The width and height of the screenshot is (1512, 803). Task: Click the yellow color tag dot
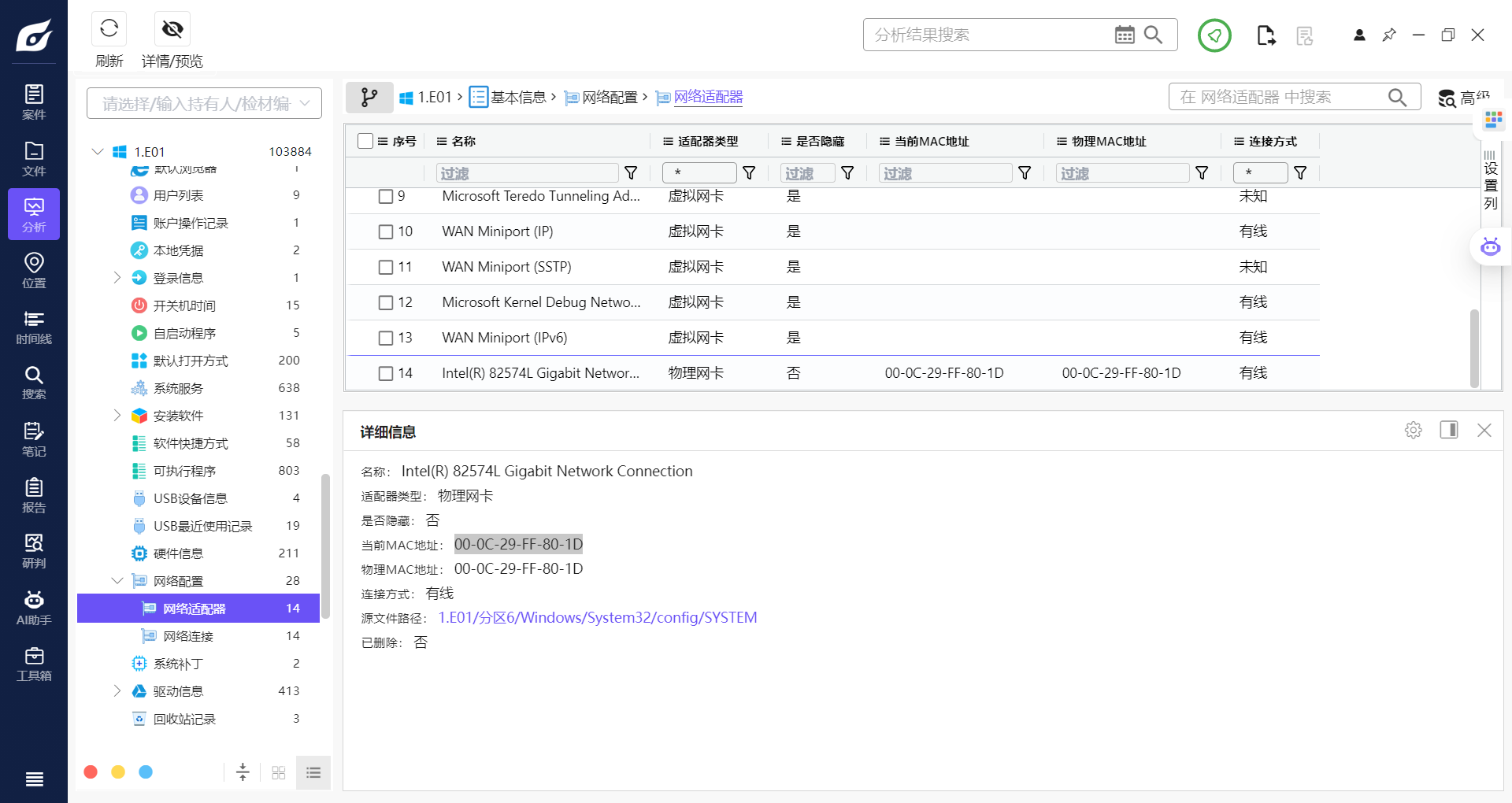click(118, 772)
